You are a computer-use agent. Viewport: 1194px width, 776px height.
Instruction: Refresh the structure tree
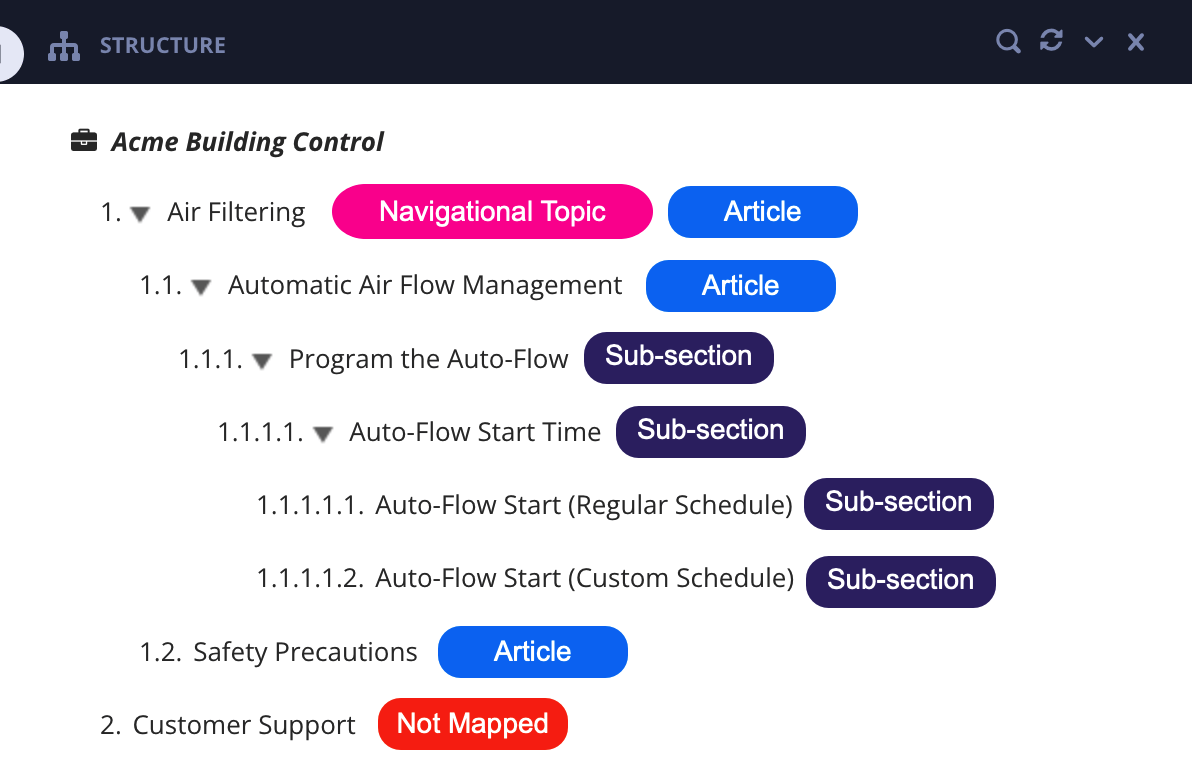click(x=1050, y=42)
